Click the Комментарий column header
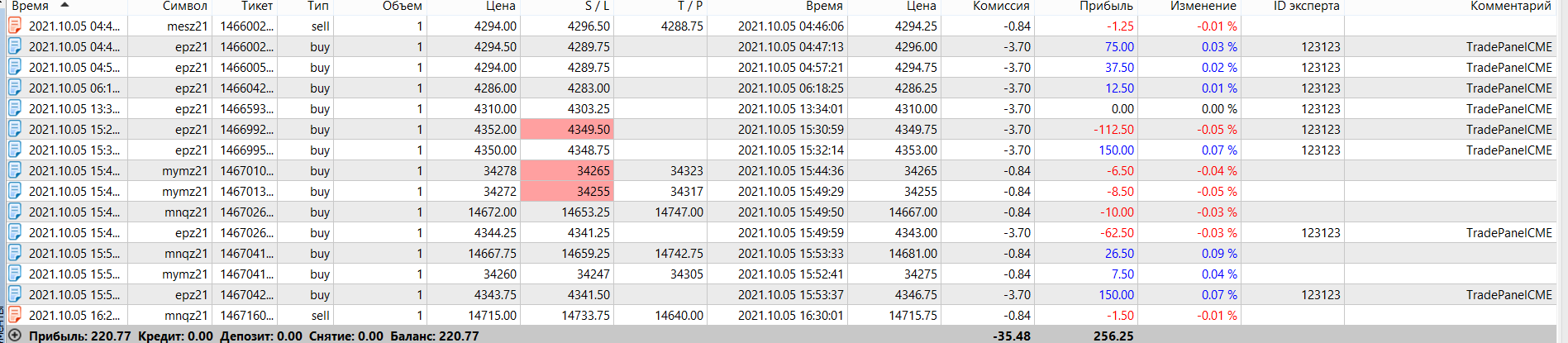The image size is (1568, 343). (1510, 6)
